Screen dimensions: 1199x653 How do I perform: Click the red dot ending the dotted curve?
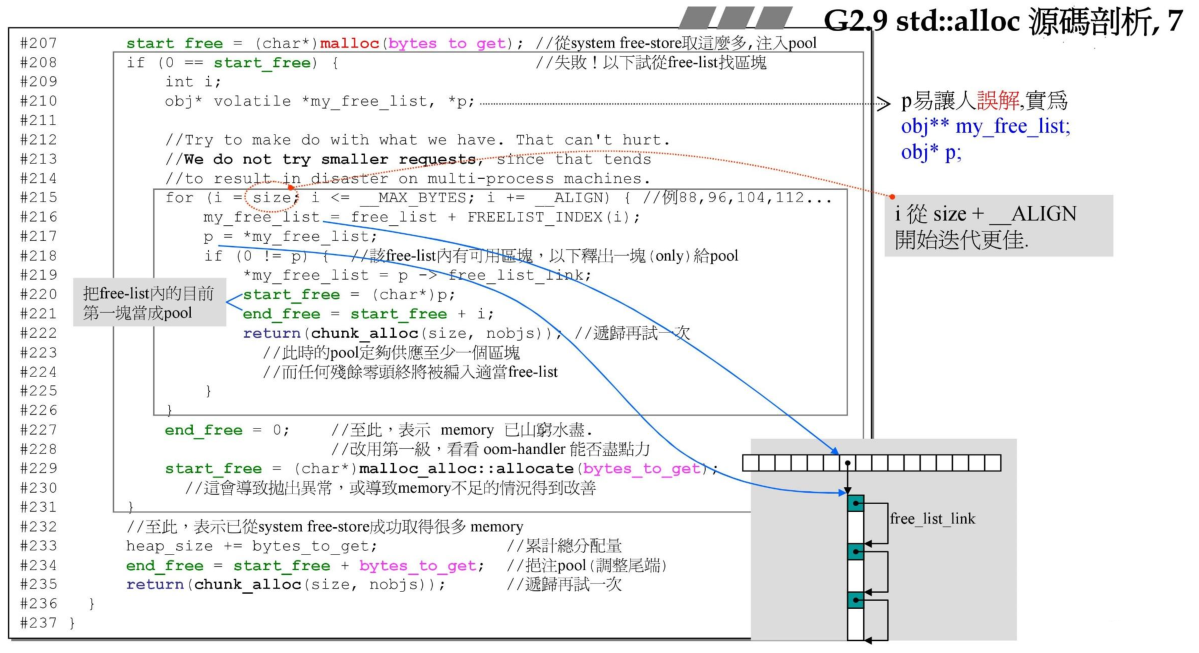coord(892,197)
